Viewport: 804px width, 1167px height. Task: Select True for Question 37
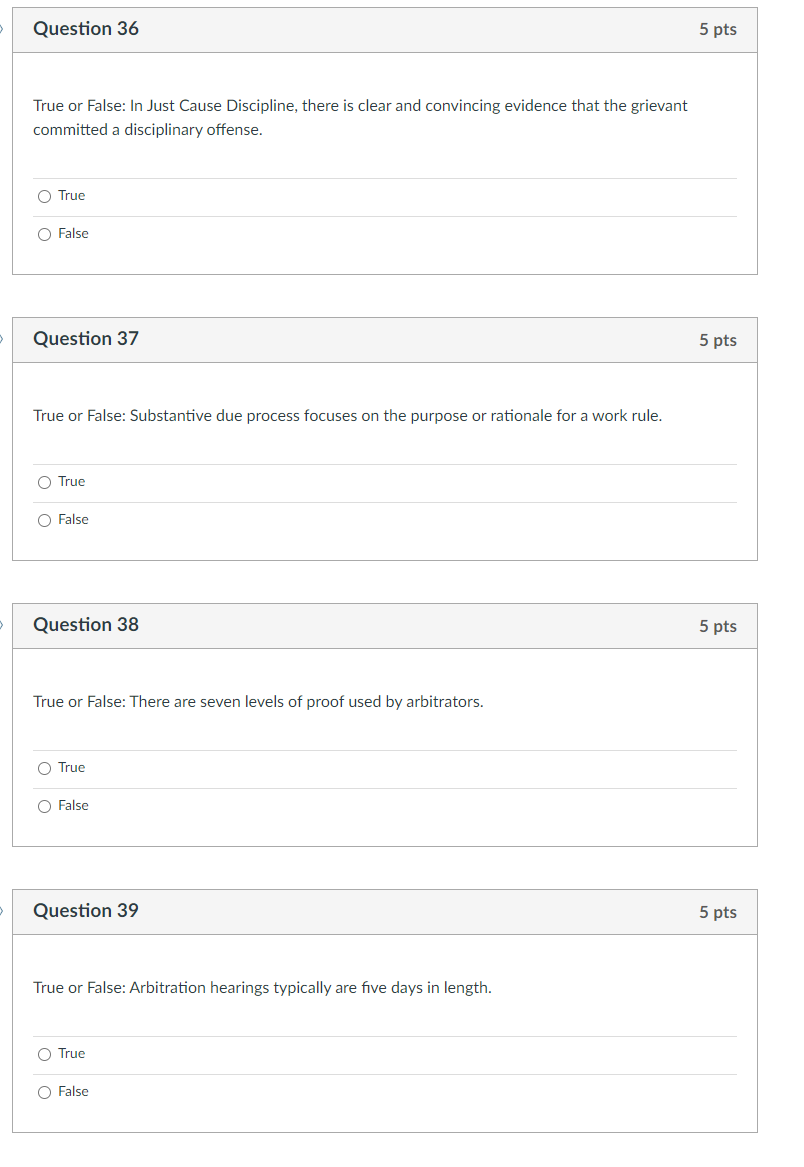44,481
